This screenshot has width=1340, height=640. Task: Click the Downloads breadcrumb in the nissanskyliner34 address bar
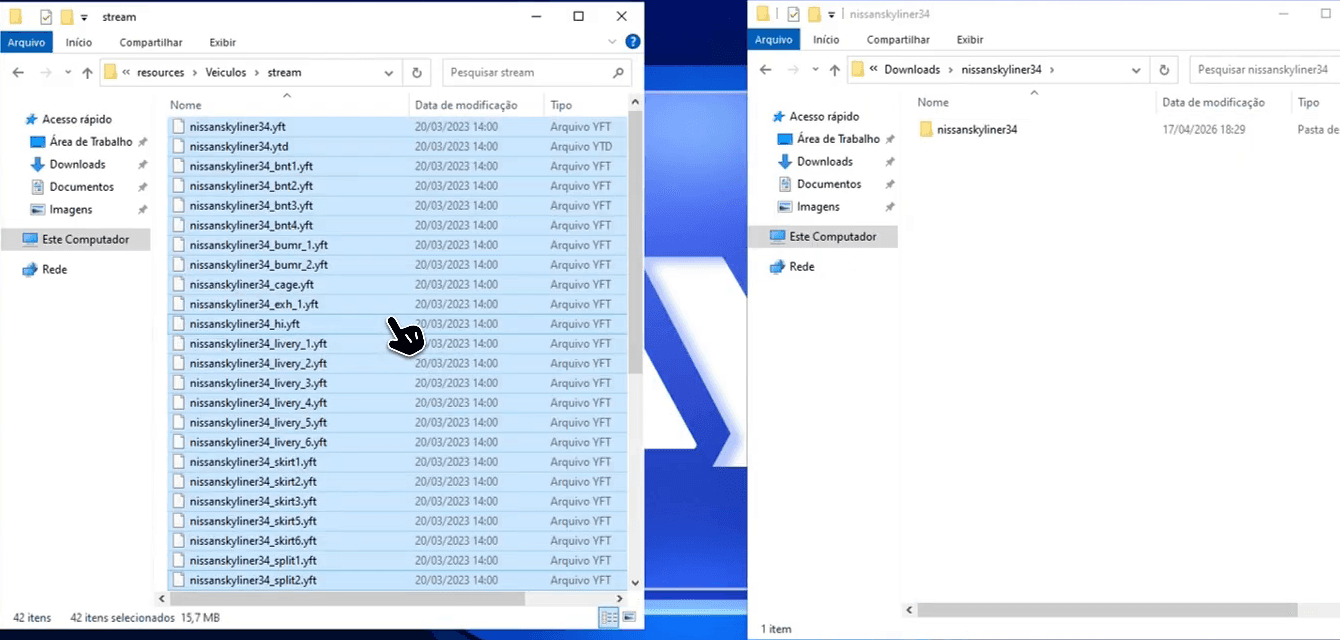click(x=912, y=70)
